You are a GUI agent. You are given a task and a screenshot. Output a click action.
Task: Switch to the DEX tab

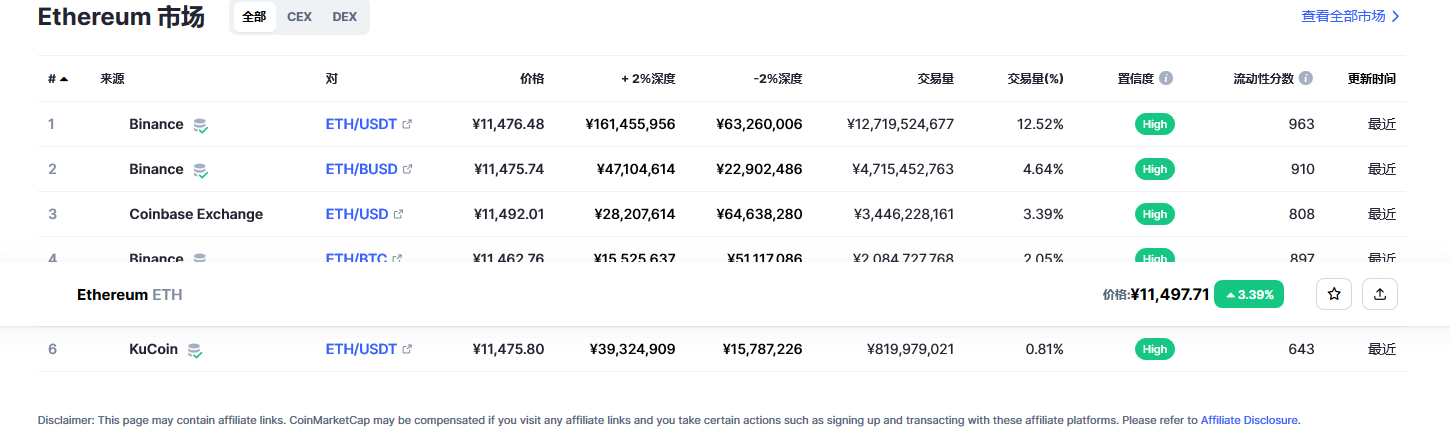(345, 17)
